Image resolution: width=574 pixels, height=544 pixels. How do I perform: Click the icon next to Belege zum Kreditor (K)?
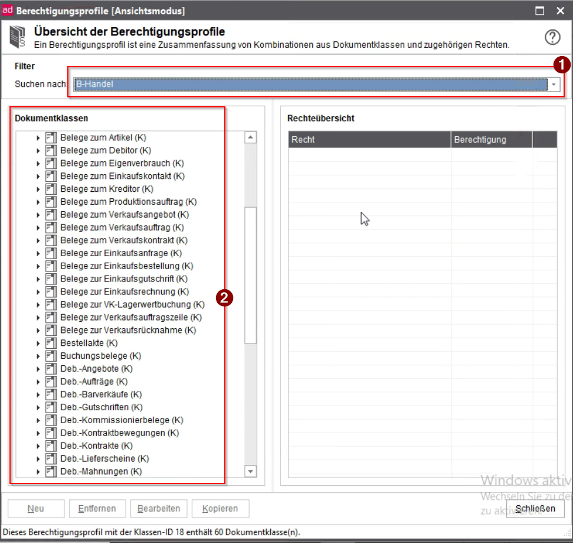[x=51, y=189]
